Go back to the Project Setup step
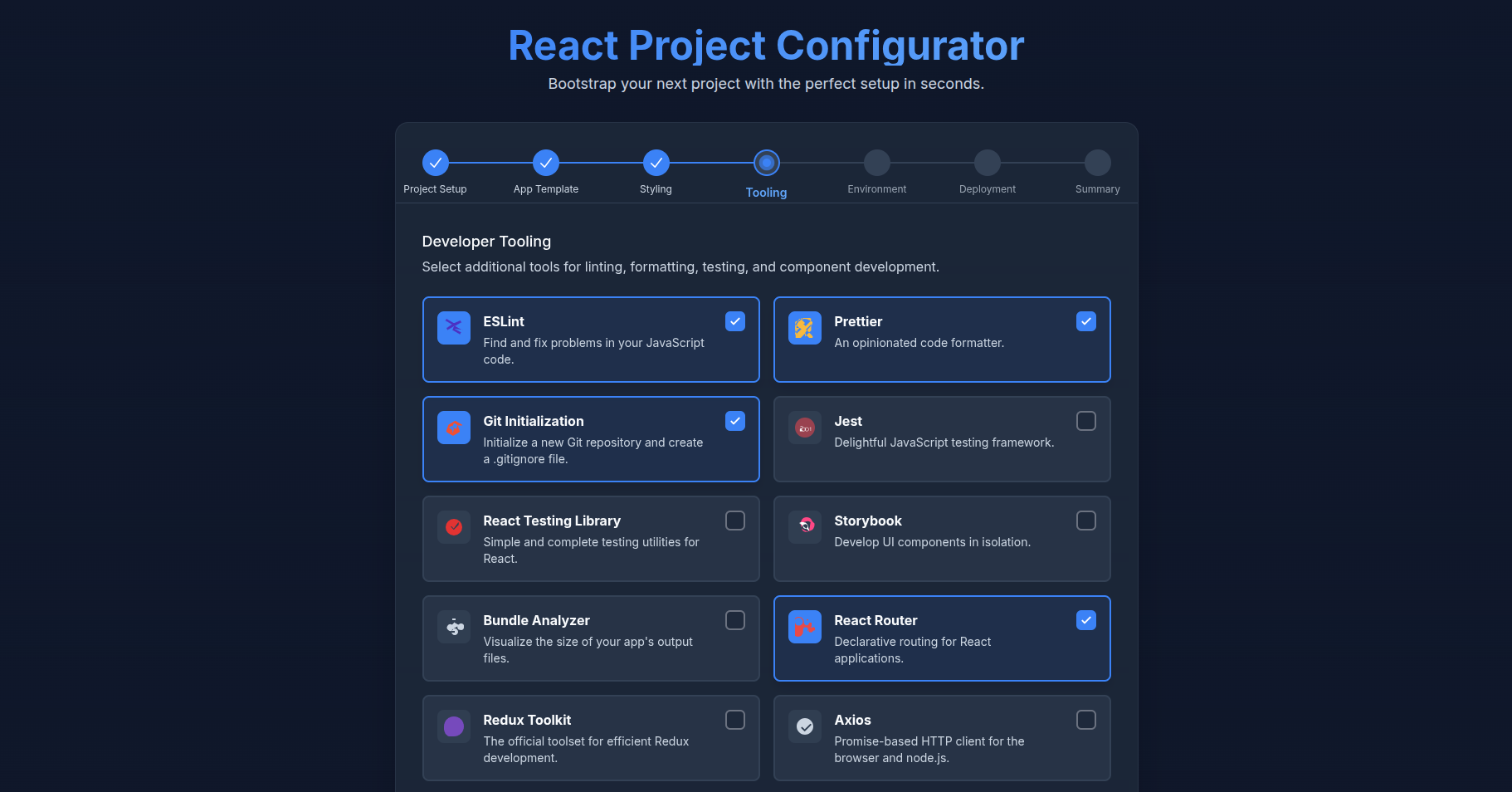 436,163
